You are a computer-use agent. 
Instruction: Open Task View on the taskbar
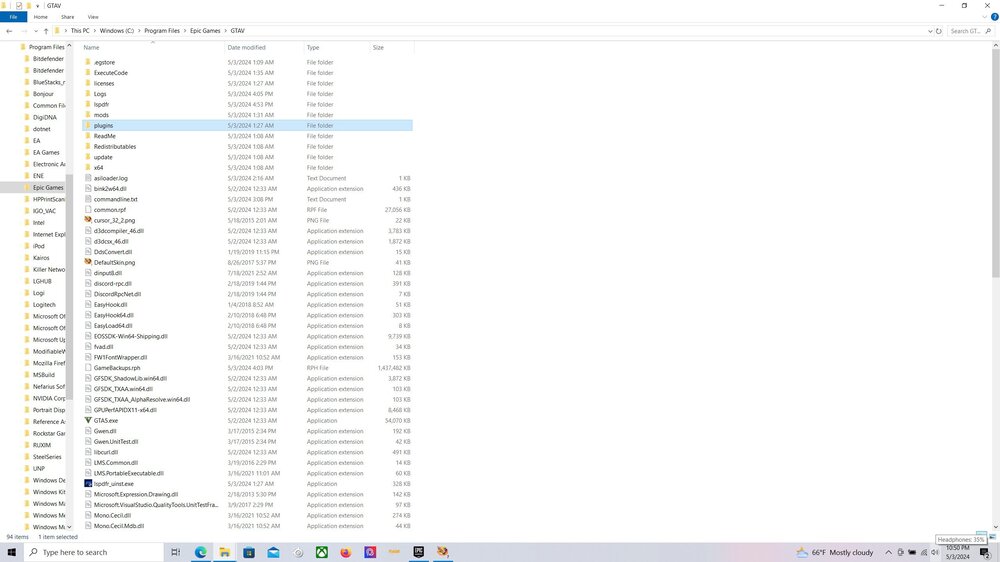[175, 552]
